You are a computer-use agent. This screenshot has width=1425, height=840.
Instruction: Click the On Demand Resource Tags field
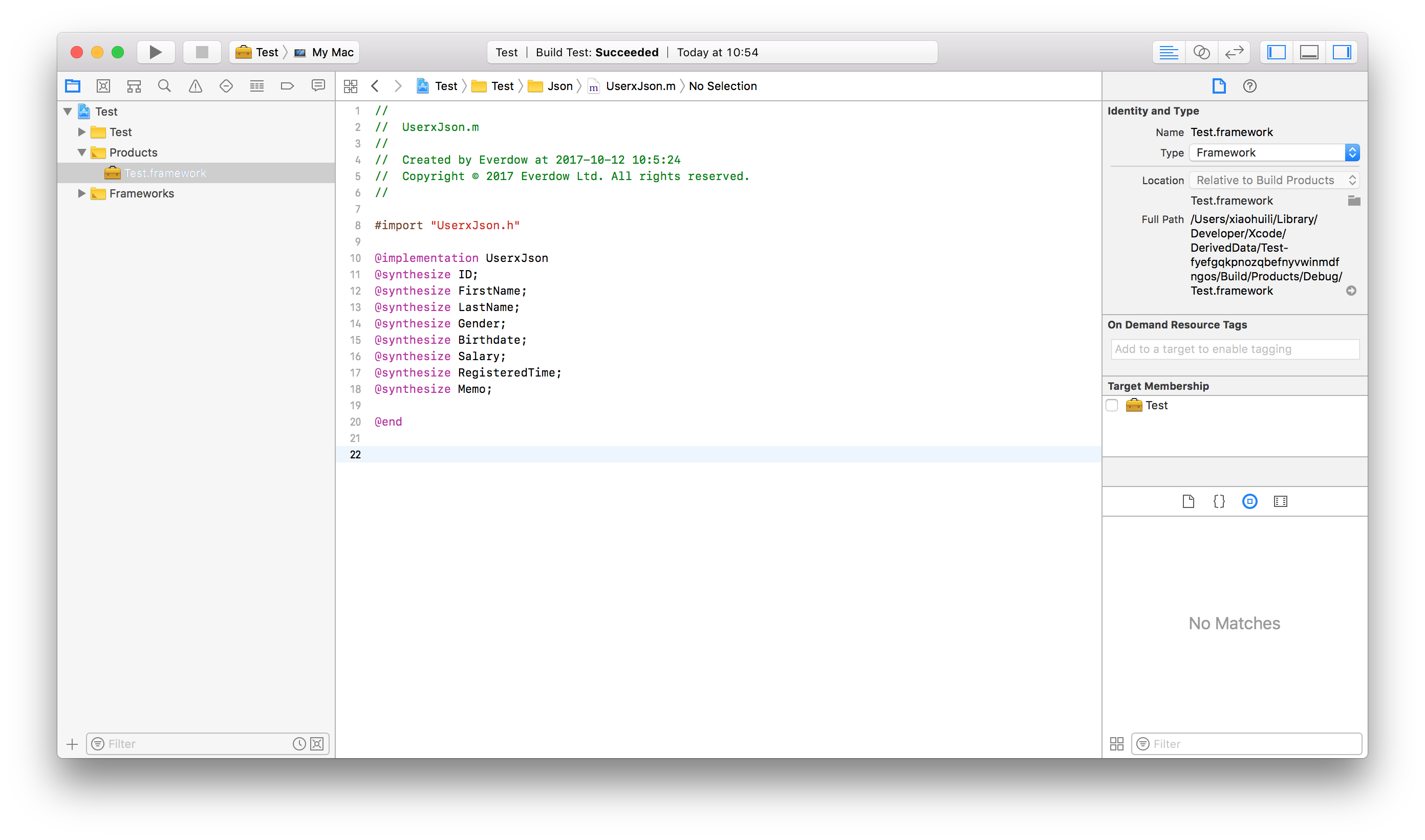(x=1235, y=349)
